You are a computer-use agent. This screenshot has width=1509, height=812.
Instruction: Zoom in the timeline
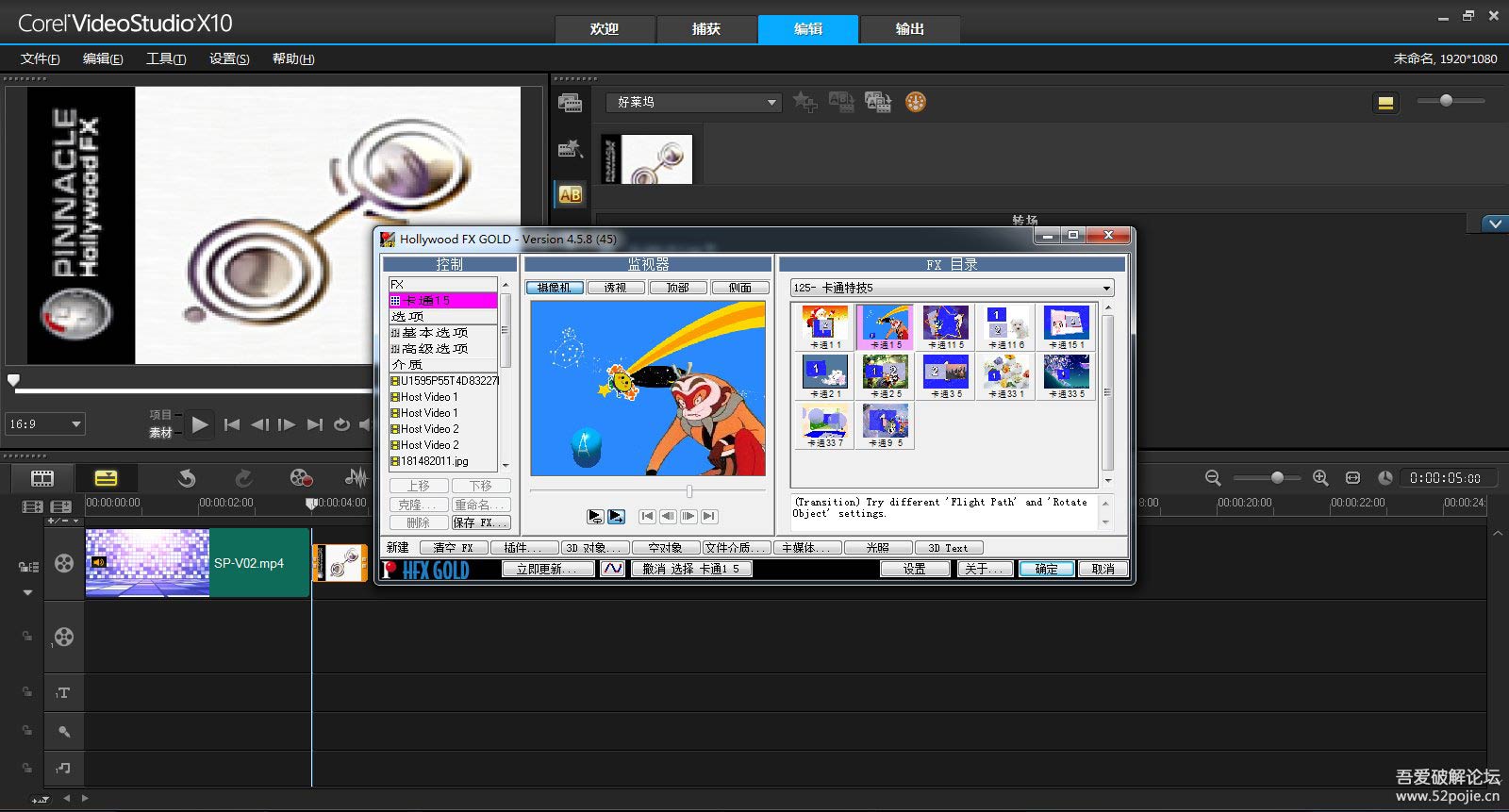1320,478
